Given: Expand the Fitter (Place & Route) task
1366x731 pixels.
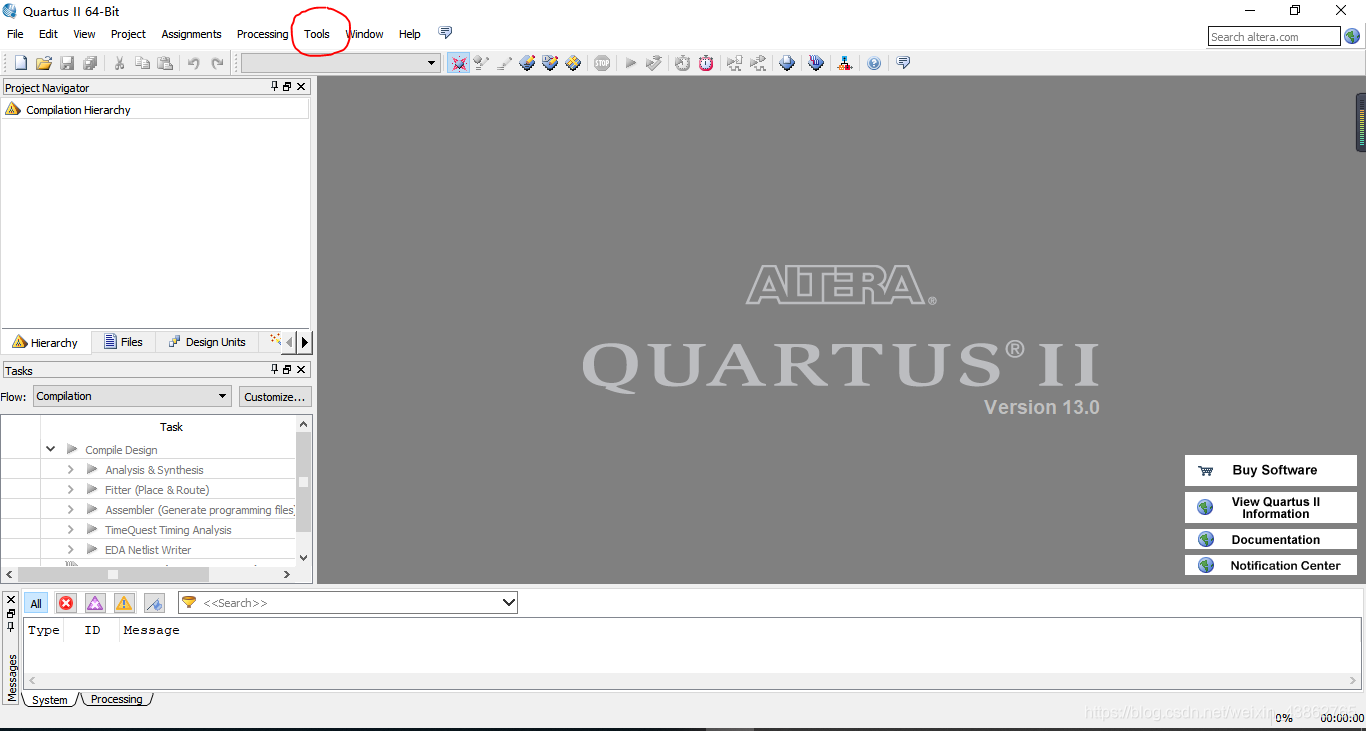Looking at the screenshot, I should coord(71,490).
